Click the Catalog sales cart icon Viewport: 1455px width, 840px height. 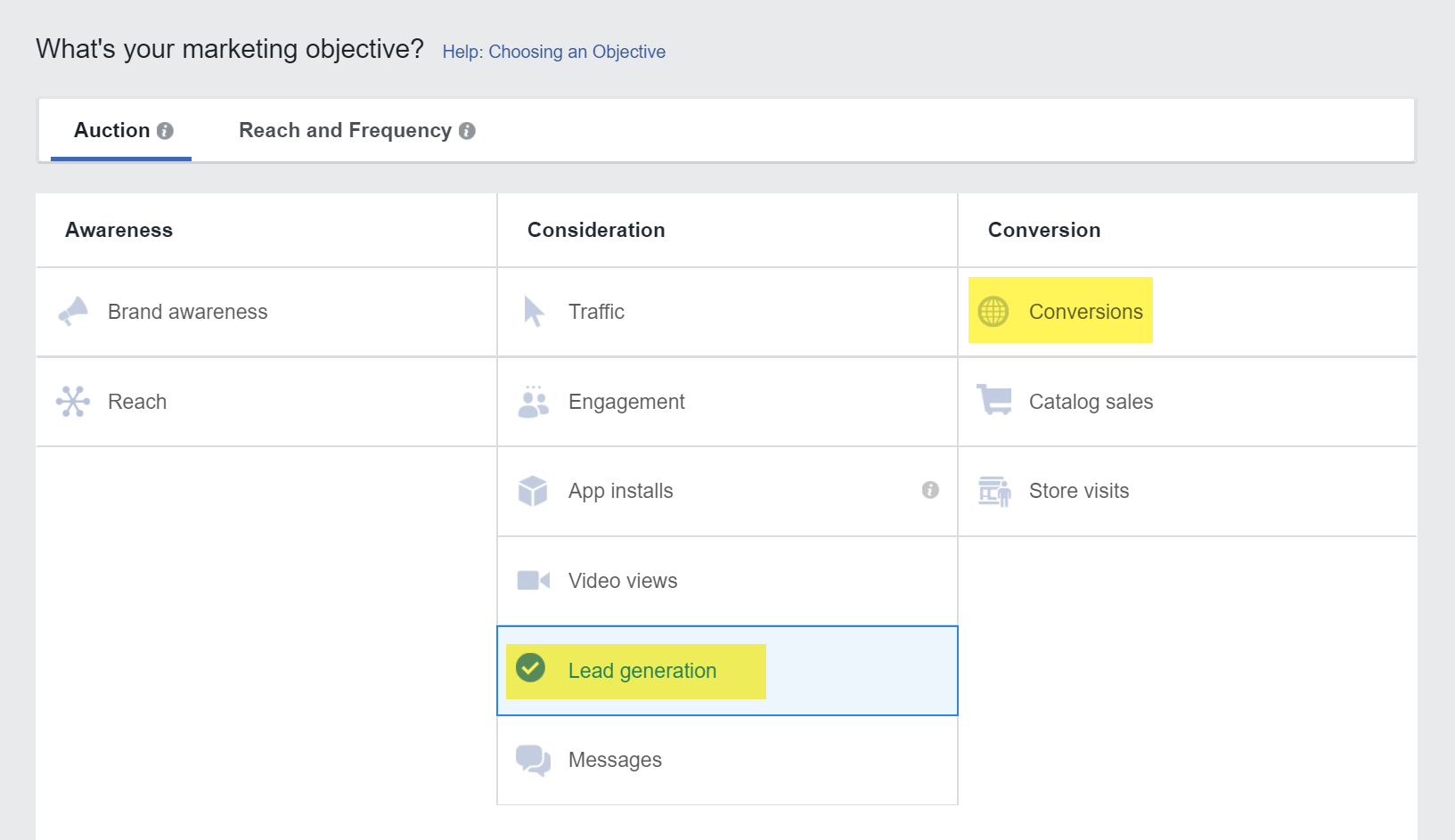point(994,399)
